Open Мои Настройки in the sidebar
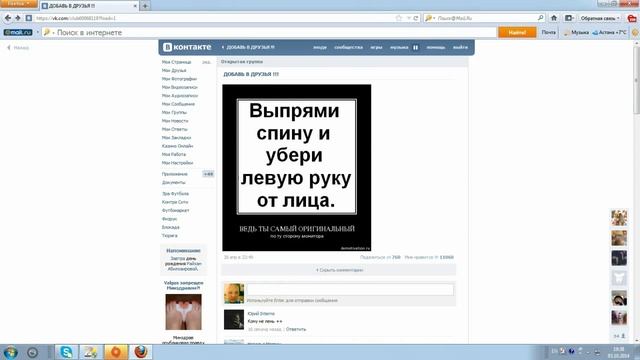 coord(178,162)
